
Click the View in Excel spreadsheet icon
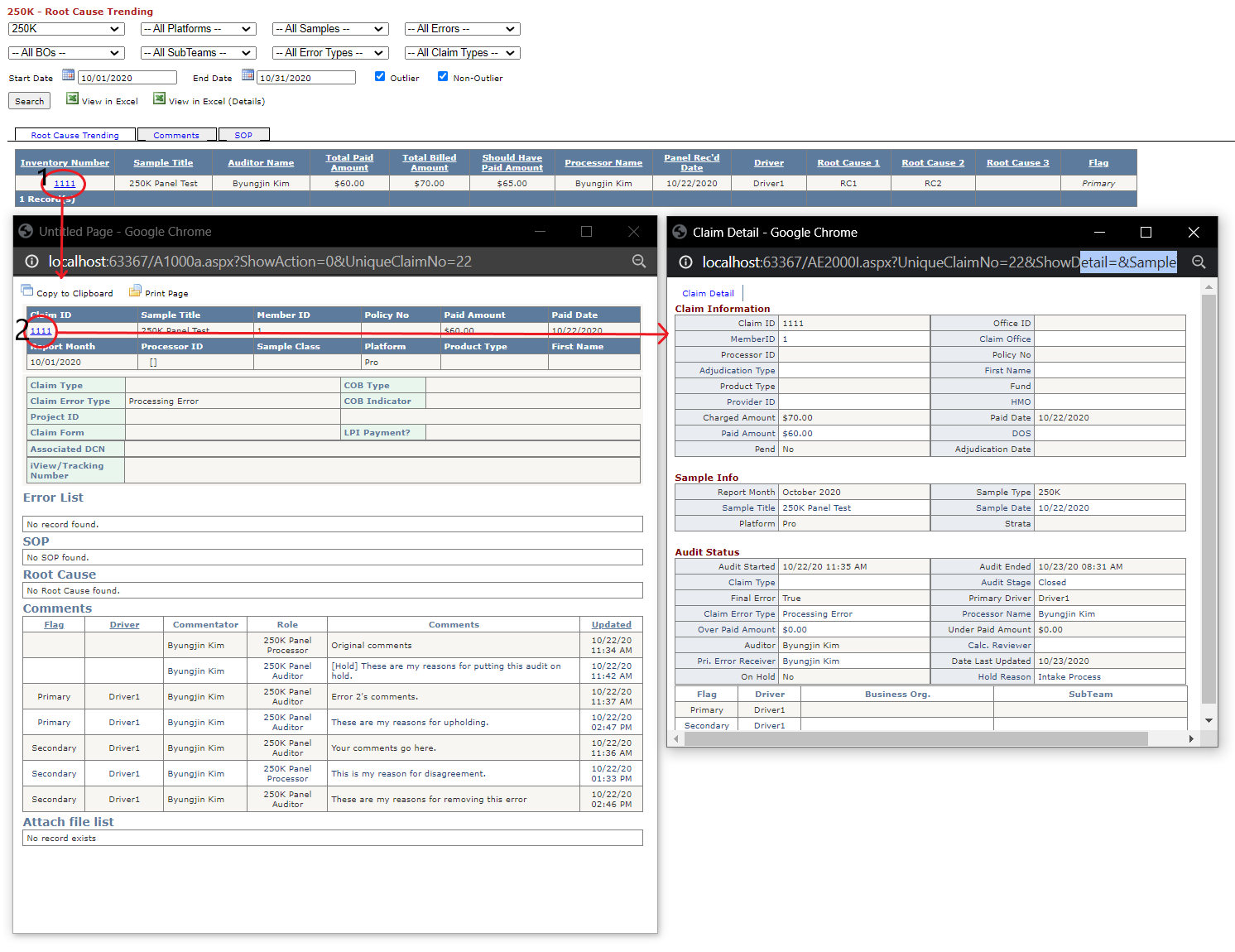click(72, 99)
